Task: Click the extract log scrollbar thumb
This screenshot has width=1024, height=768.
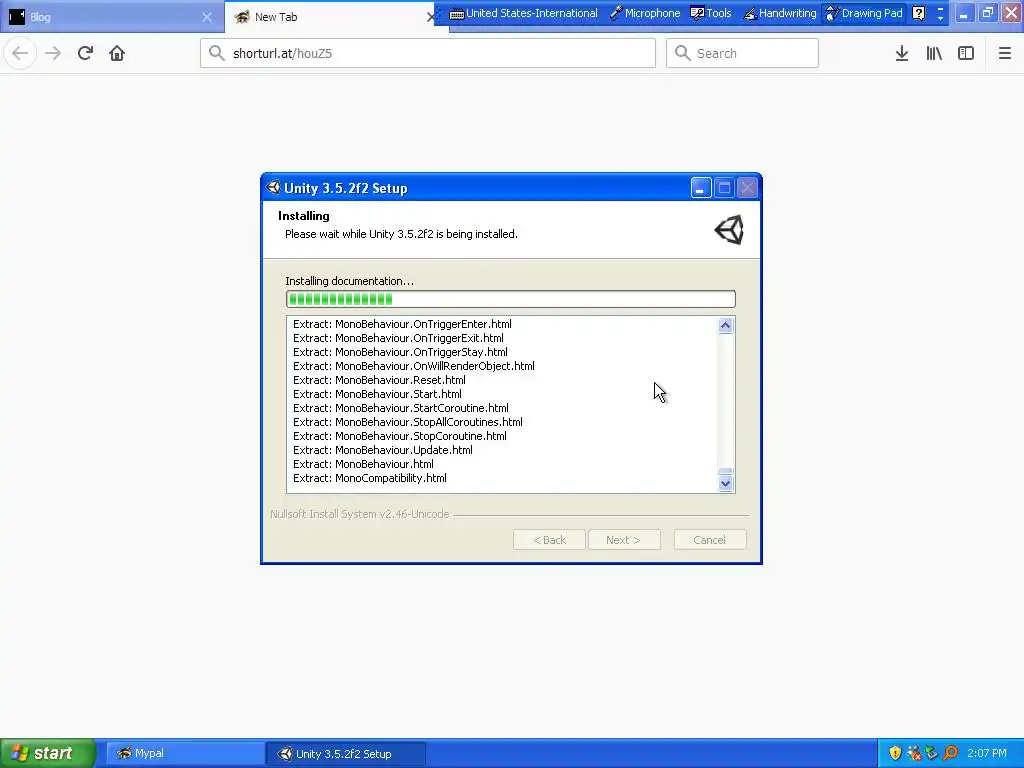Action: 726,472
